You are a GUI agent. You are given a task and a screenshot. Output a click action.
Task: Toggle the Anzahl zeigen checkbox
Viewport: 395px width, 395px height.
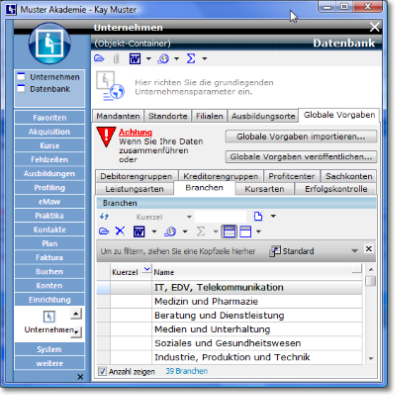click(103, 371)
